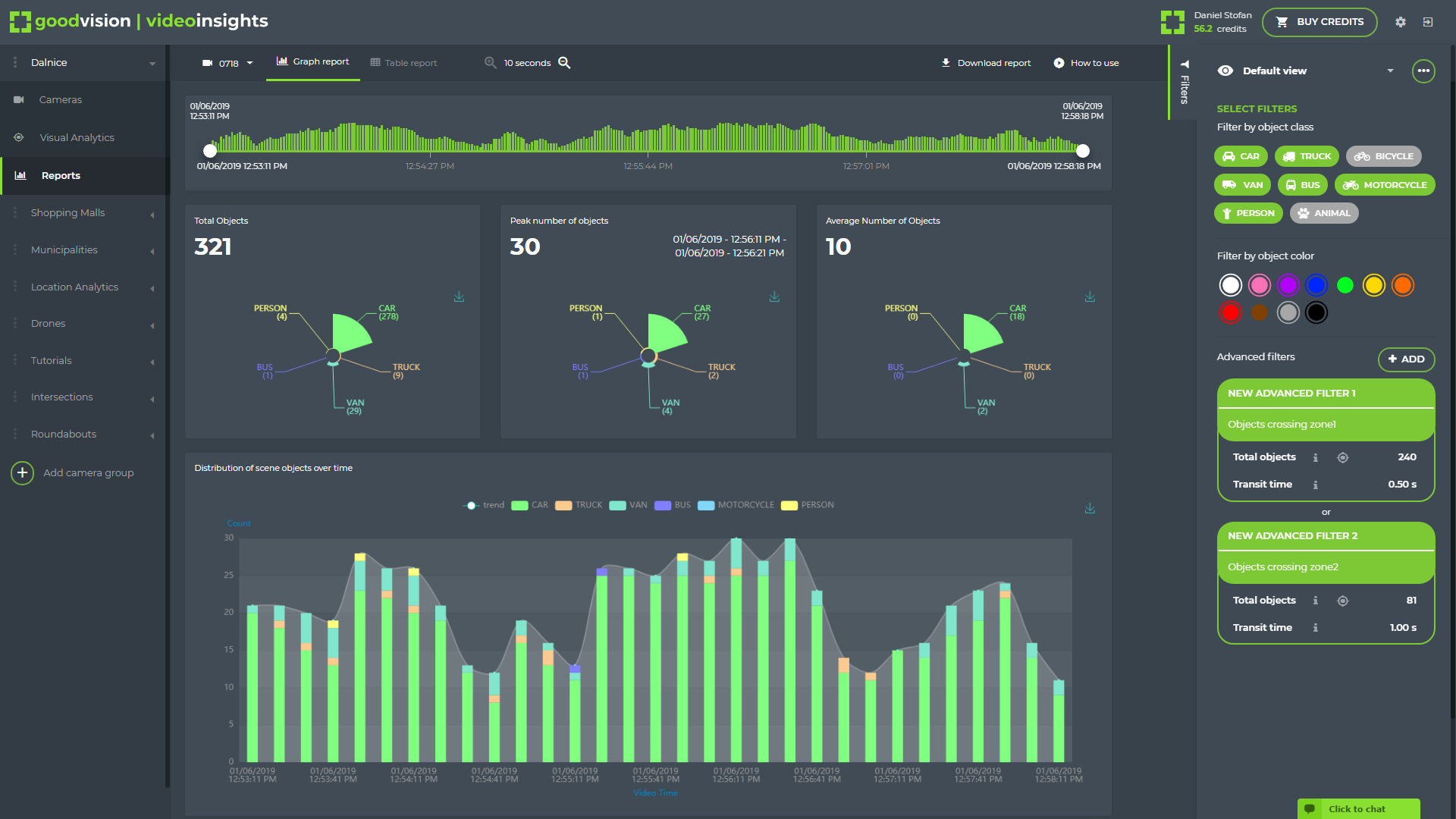
Task: Open the three-dots view options menu
Action: pyautogui.click(x=1423, y=71)
